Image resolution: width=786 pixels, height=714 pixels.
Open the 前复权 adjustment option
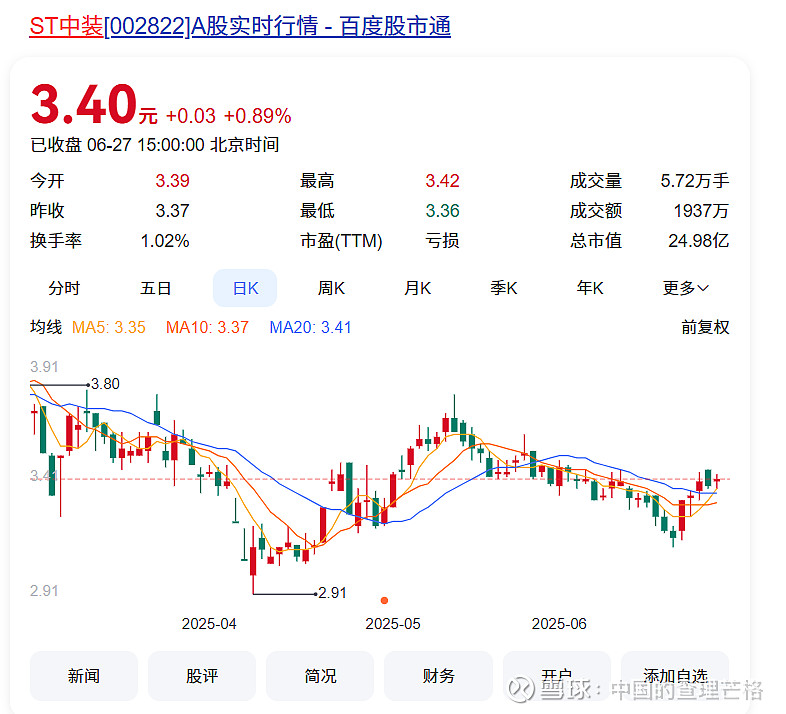click(705, 327)
